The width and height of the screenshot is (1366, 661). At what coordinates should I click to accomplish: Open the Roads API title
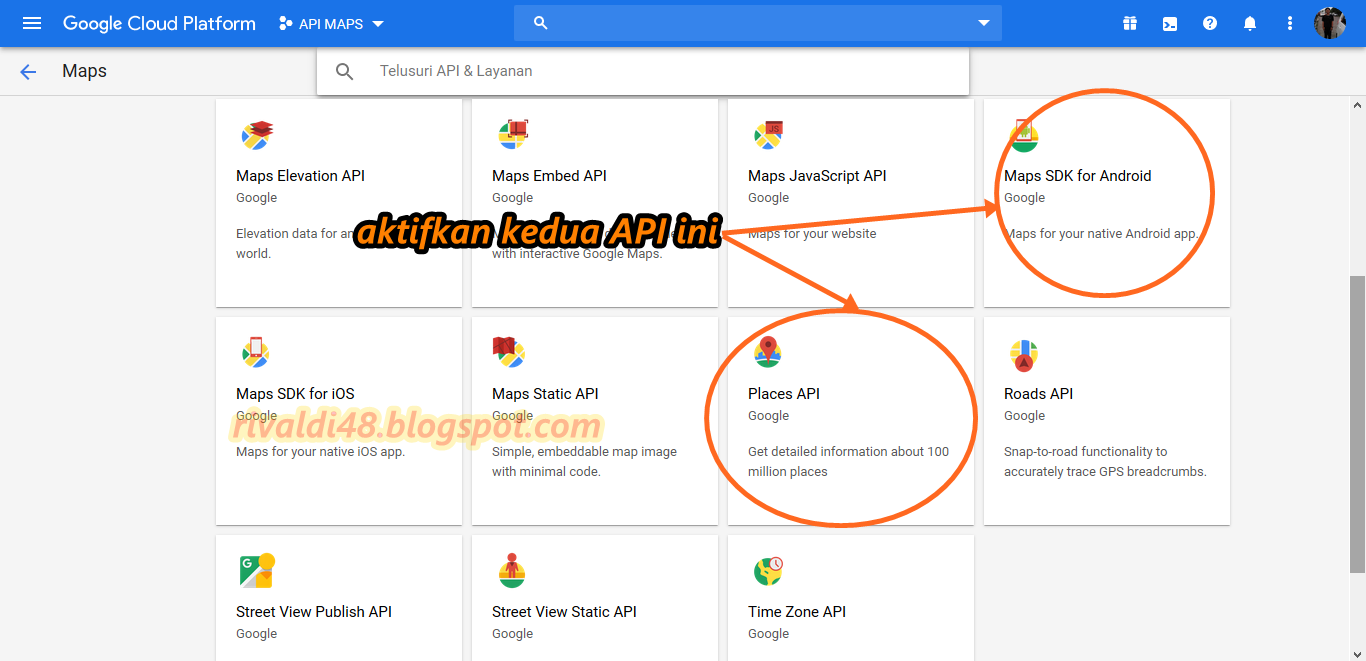[x=1038, y=394]
